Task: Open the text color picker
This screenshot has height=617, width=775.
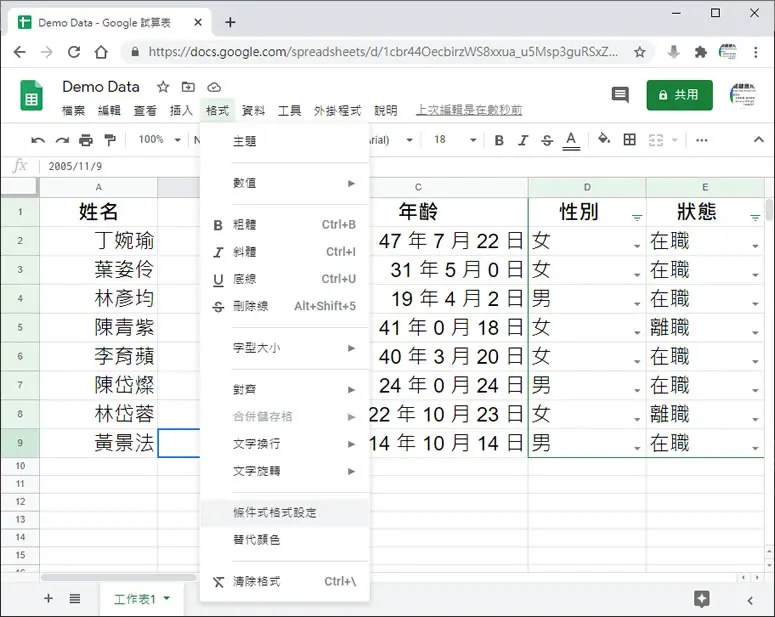Action: (x=571, y=140)
